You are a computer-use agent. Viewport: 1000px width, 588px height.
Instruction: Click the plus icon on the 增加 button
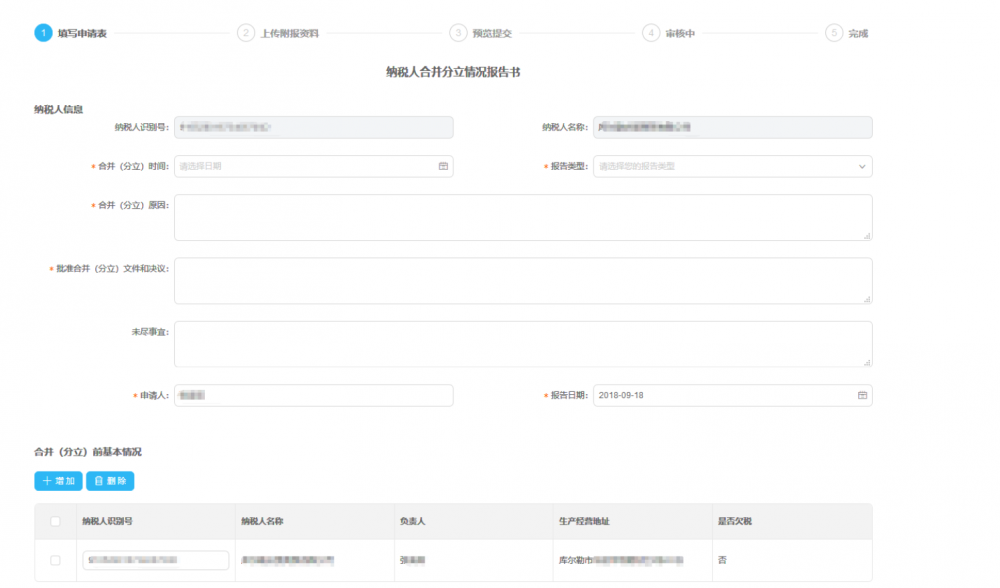click(x=47, y=481)
